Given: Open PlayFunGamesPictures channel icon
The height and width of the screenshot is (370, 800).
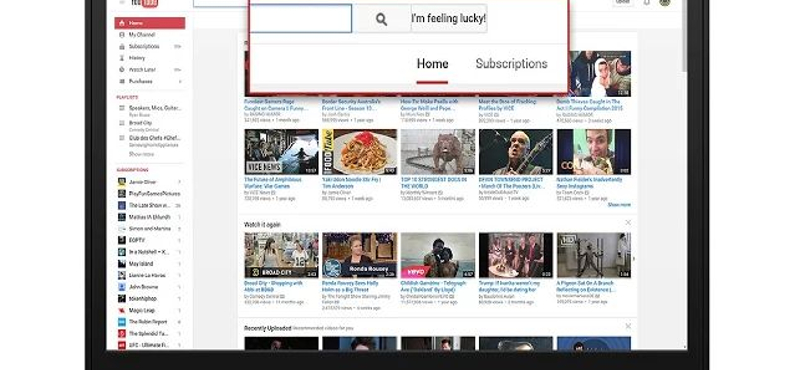Looking at the screenshot, I should click(x=121, y=193).
